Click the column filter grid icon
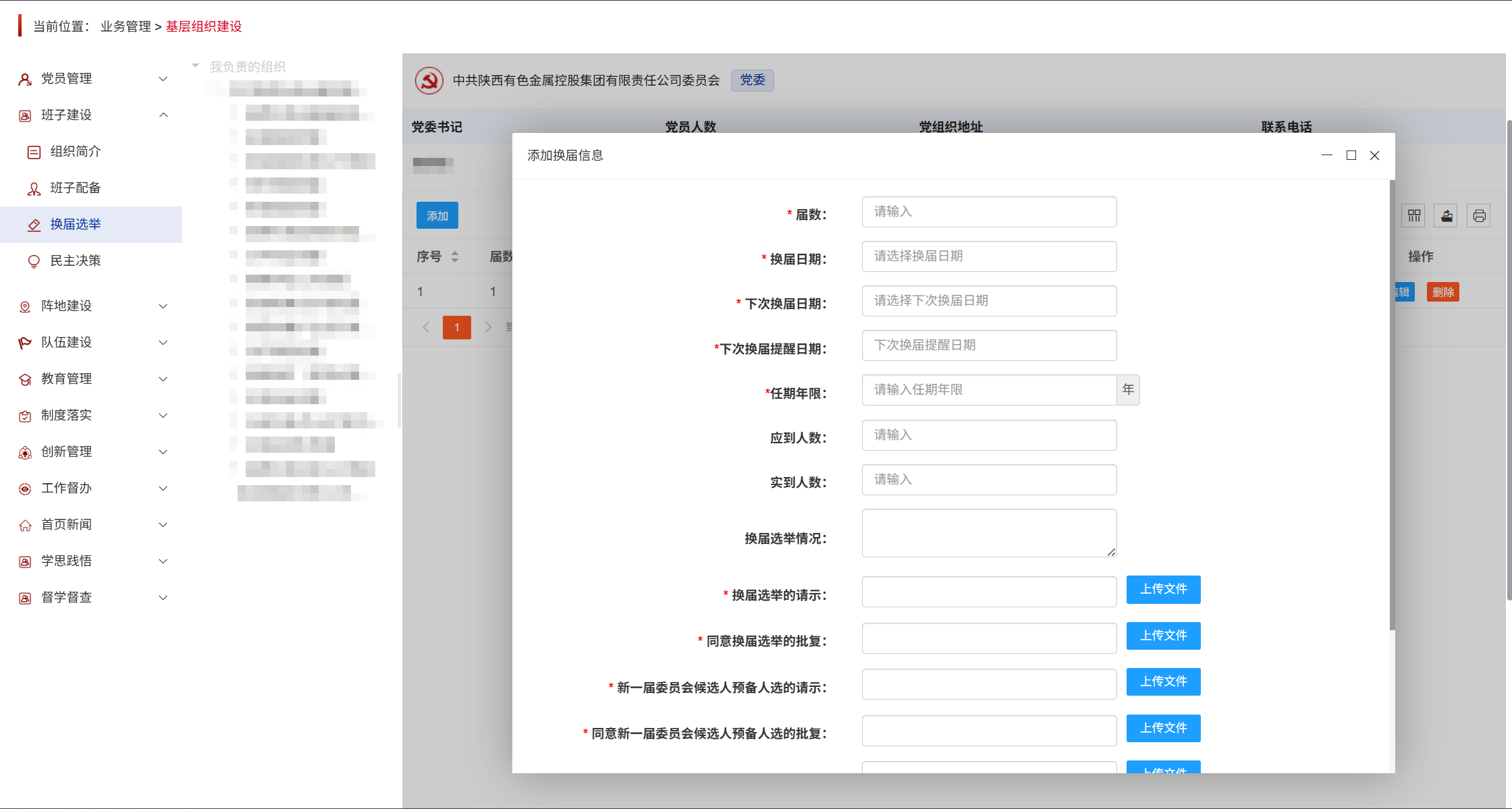The width and height of the screenshot is (1512, 809). pos(1414,216)
